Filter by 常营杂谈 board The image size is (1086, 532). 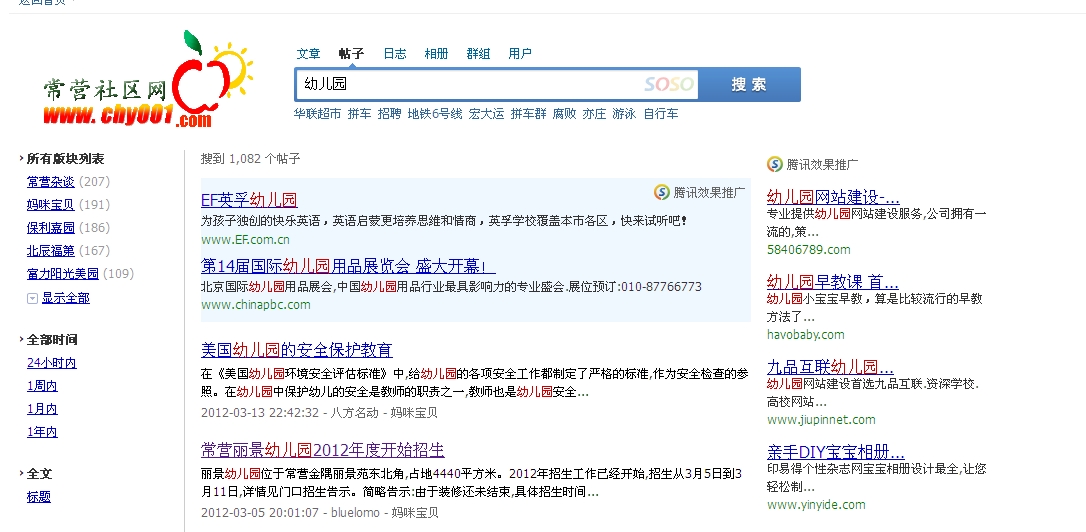tap(51, 181)
